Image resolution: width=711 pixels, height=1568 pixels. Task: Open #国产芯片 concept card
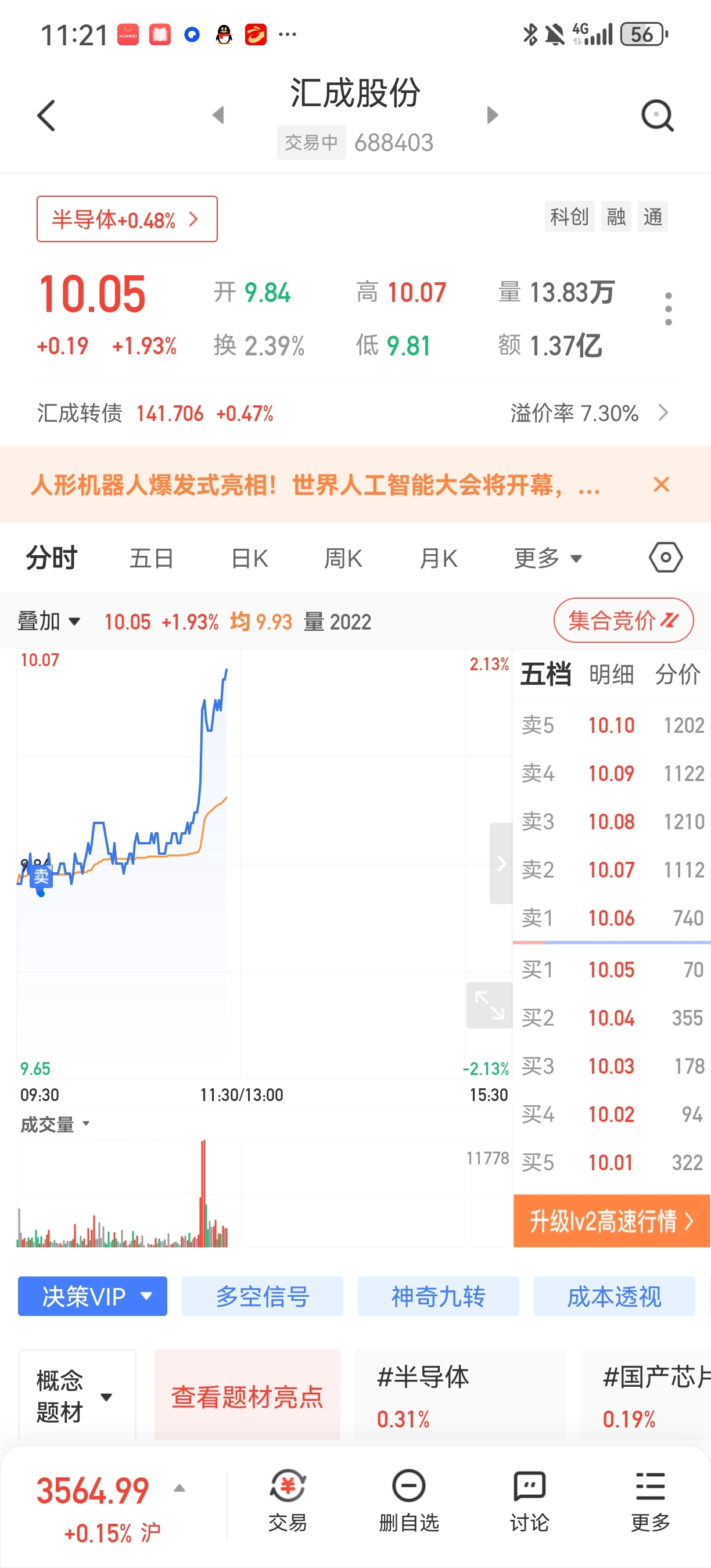pos(646,1396)
